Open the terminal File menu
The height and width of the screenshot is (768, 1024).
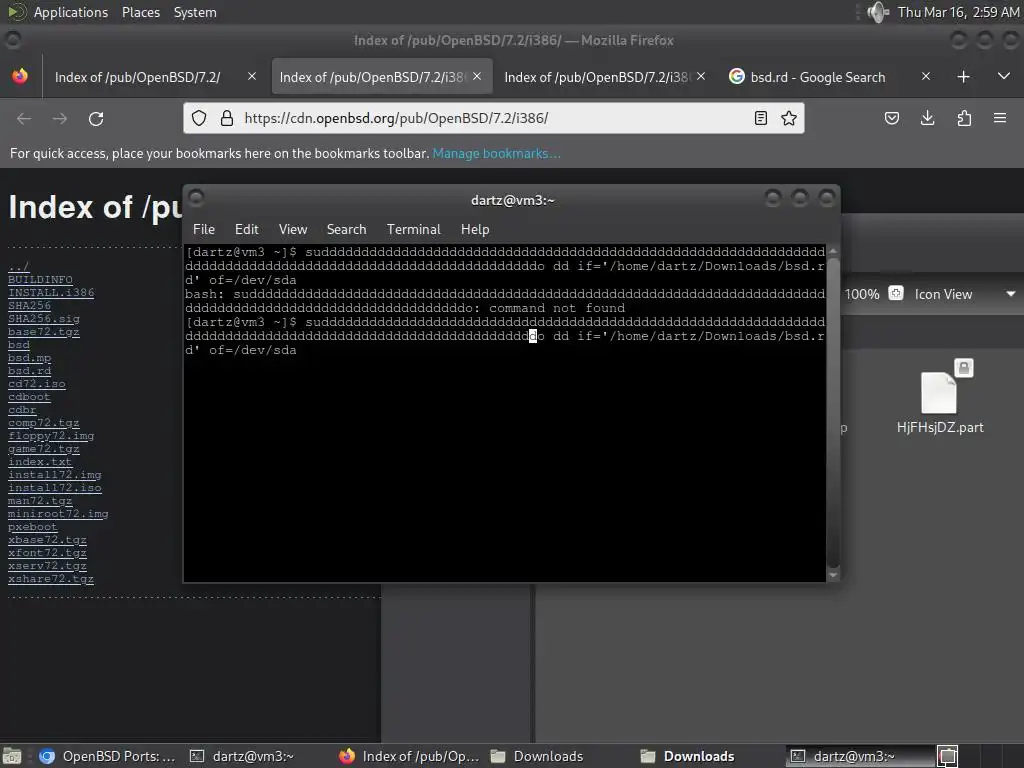point(204,229)
